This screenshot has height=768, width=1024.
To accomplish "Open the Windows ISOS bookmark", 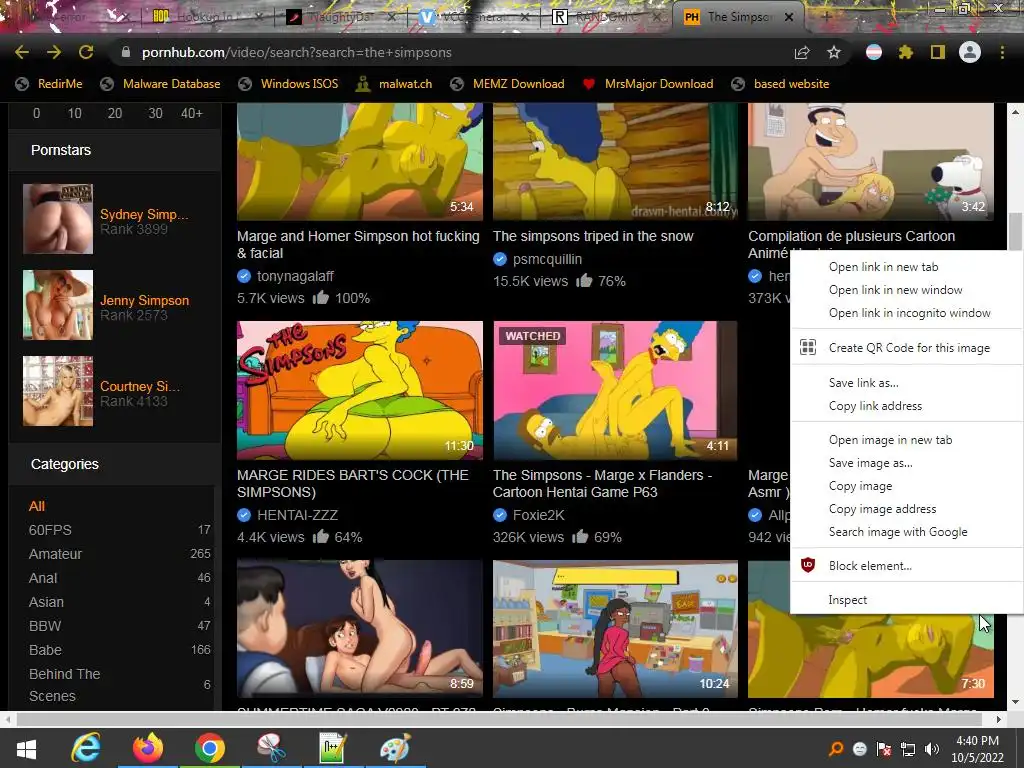I will point(289,84).
